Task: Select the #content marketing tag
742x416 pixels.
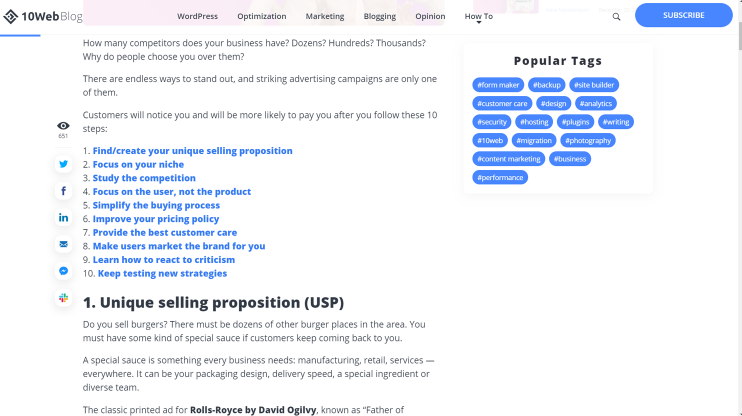Action: [x=509, y=159]
